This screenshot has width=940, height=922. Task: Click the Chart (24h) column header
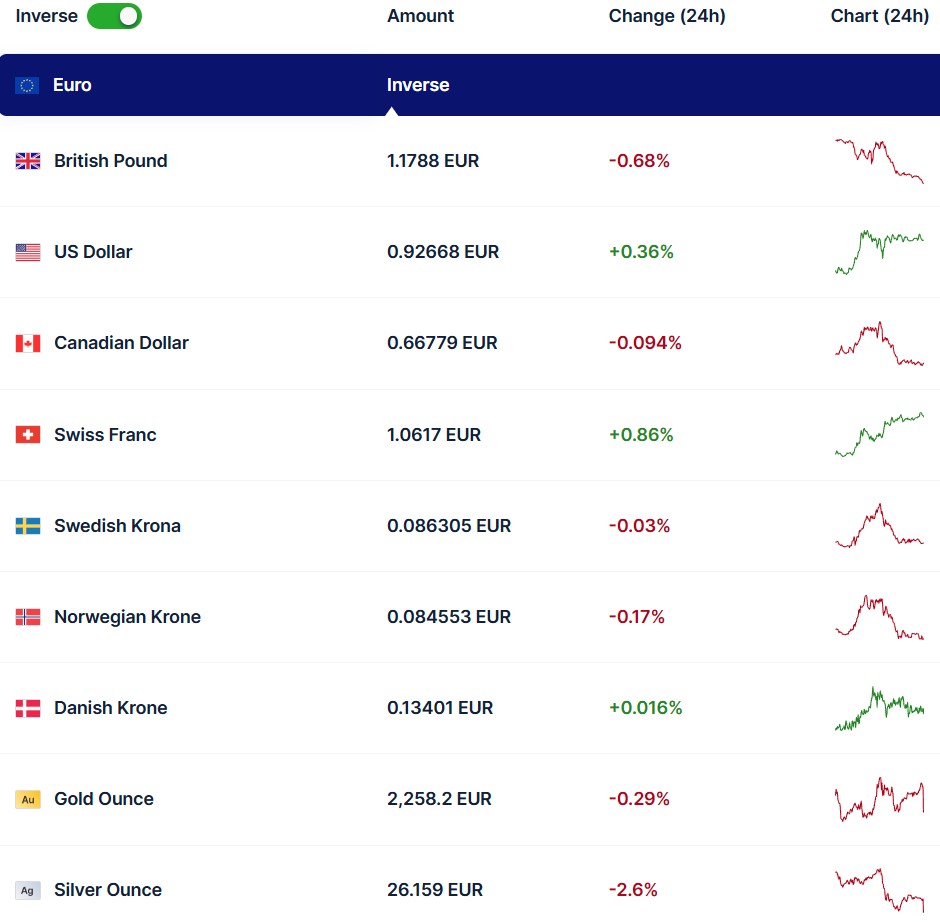[879, 16]
